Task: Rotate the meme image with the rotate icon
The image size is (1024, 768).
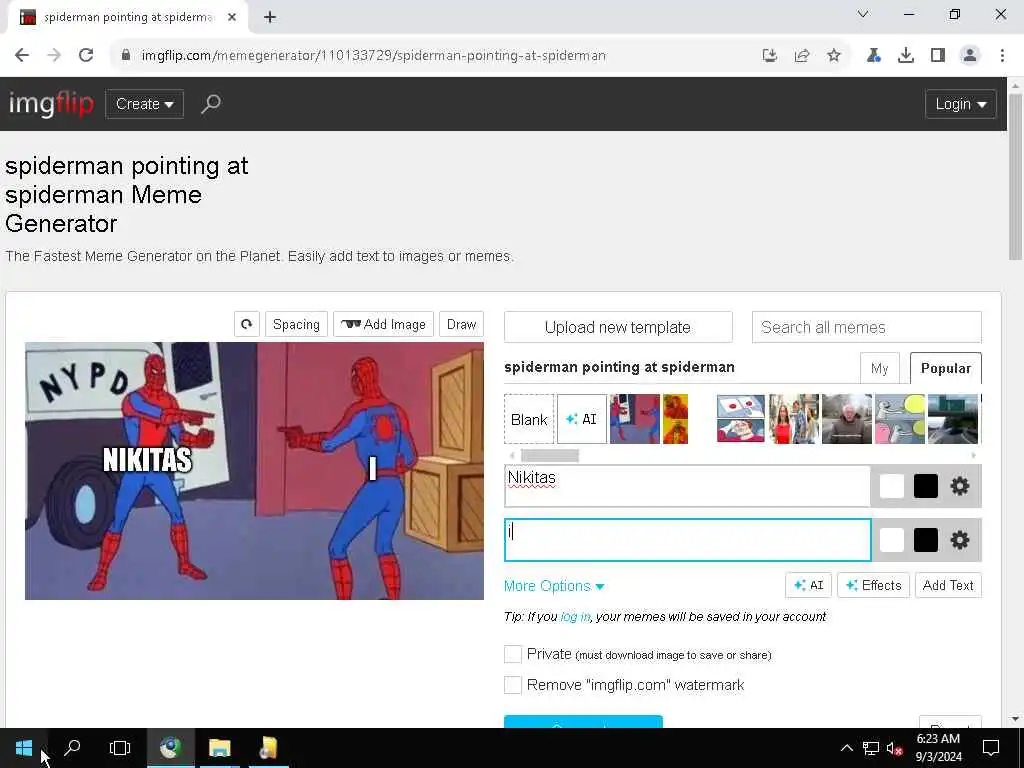Action: 246,324
